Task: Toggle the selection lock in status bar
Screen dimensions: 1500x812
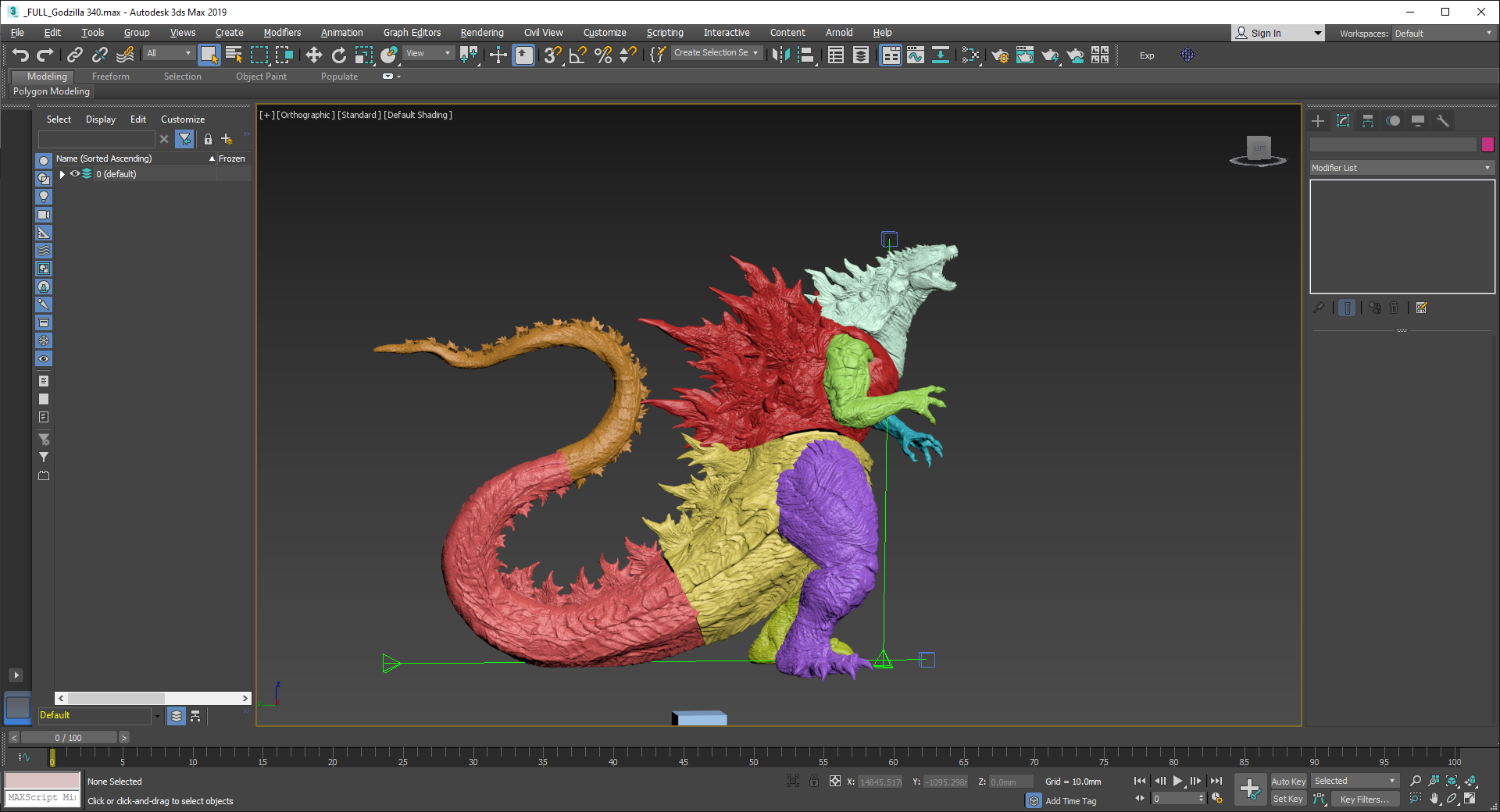Action: pyautogui.click(x=814, y=781)
